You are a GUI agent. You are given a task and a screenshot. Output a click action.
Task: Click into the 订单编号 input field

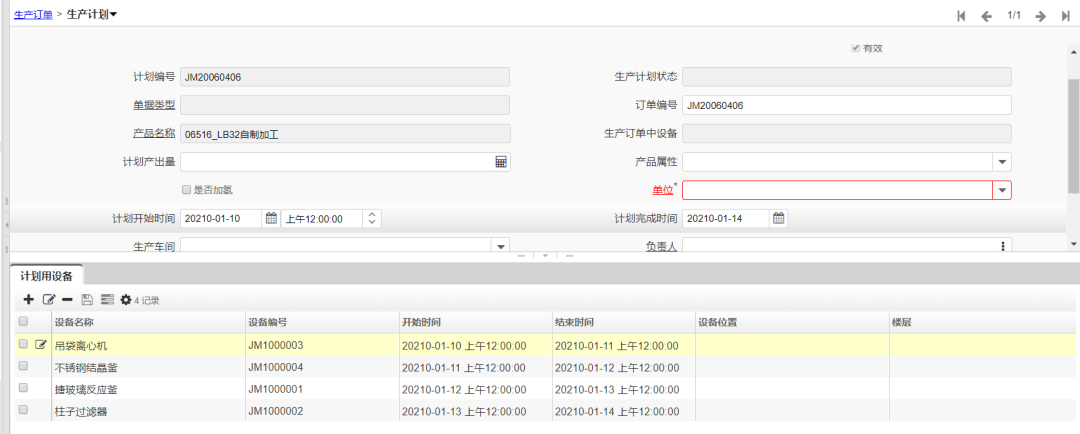[846, 105]
